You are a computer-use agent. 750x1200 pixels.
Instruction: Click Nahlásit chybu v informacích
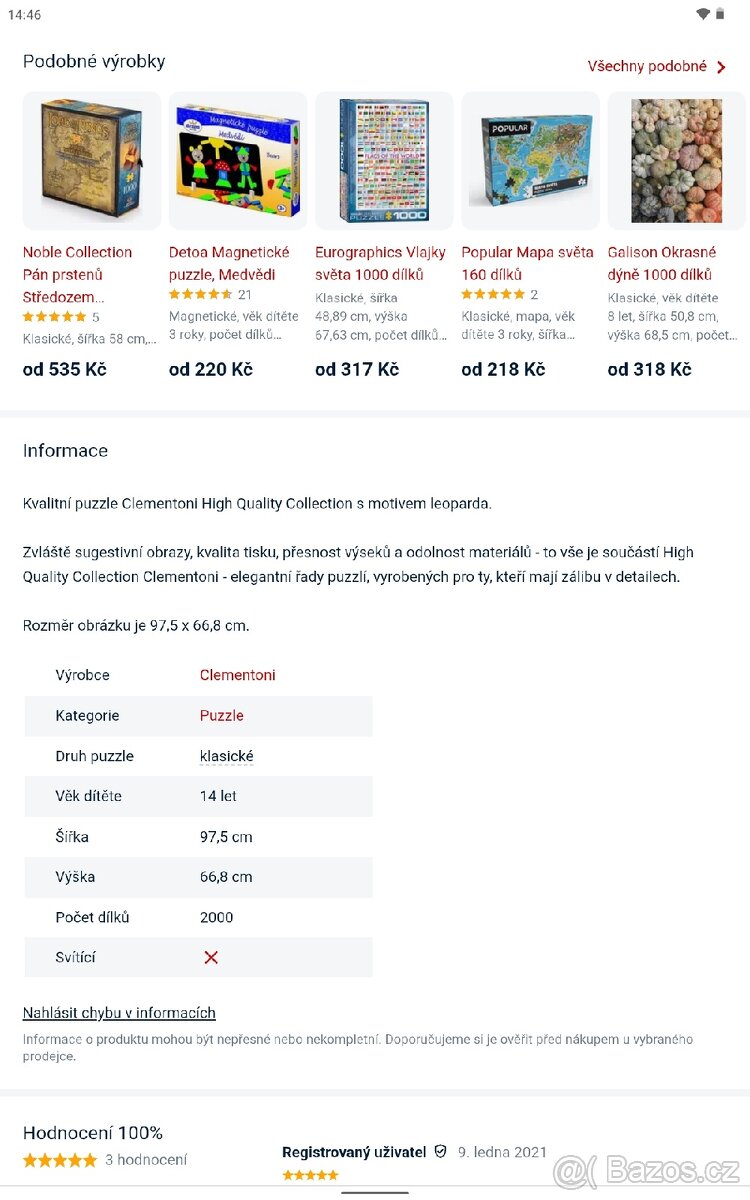(119, 1013)
